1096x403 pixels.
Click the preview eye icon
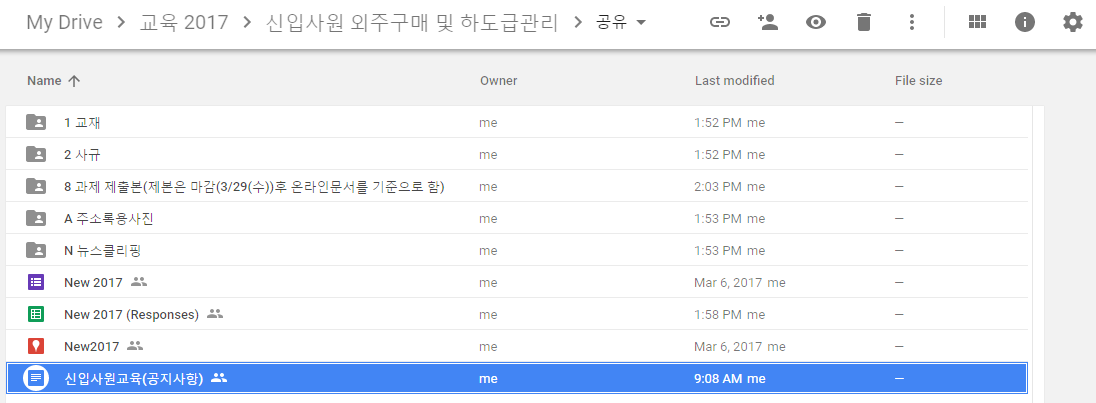pos(816,22)
